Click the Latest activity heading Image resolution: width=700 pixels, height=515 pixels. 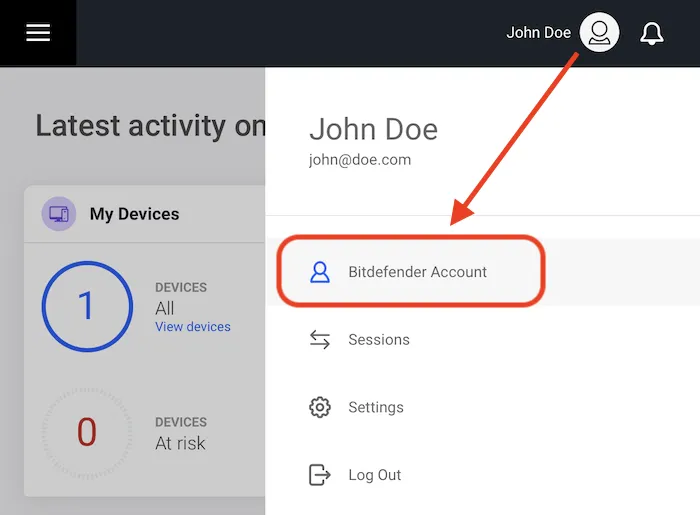[x=150, y=126]
